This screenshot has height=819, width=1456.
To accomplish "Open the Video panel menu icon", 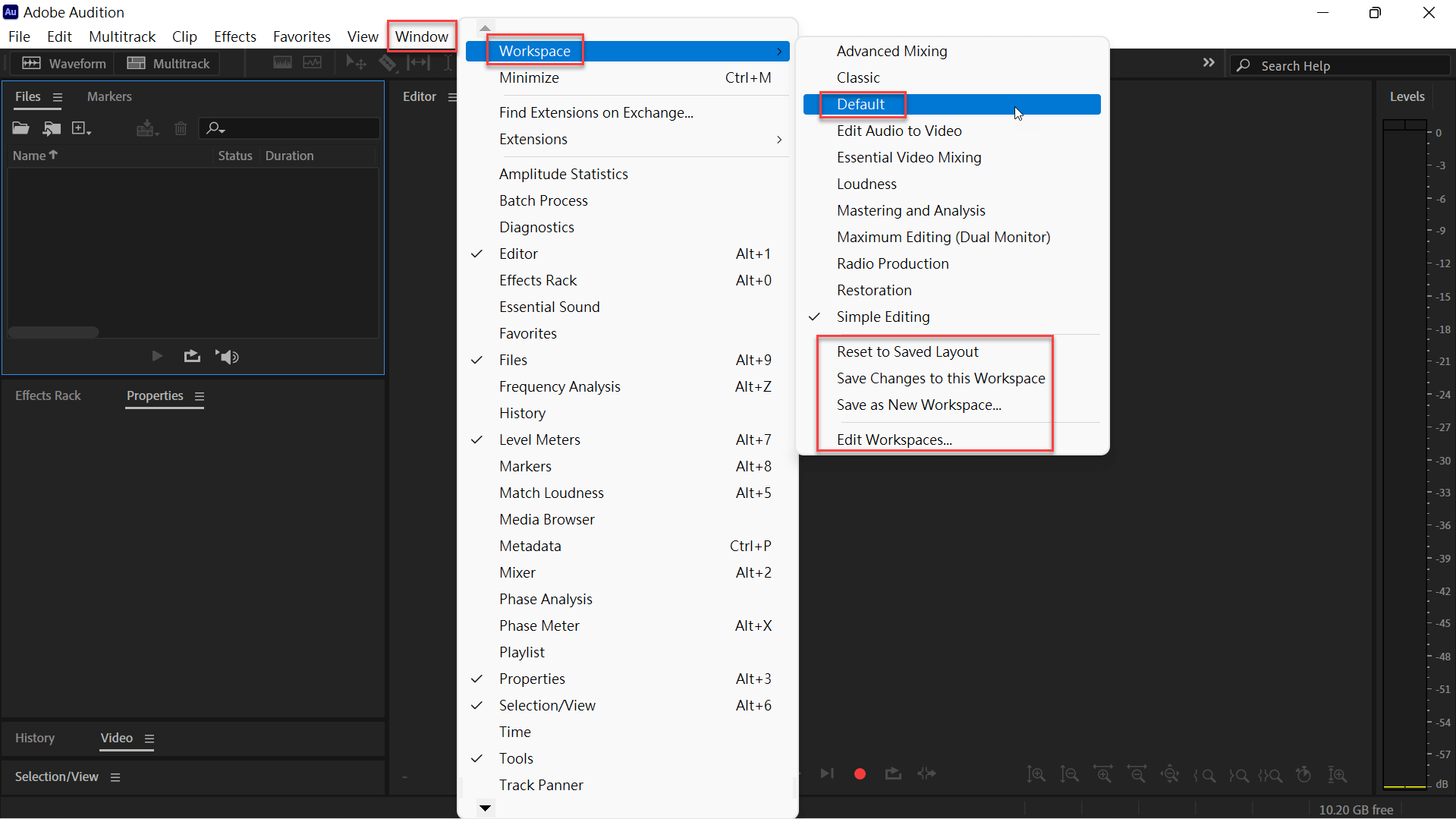I will pyautogui.click(x=149, y=739).
